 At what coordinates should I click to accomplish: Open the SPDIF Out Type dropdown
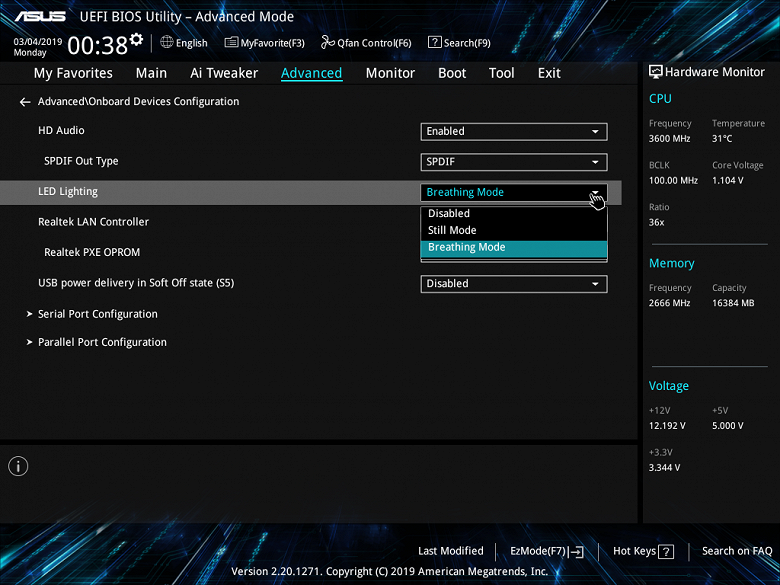[514, 162]
